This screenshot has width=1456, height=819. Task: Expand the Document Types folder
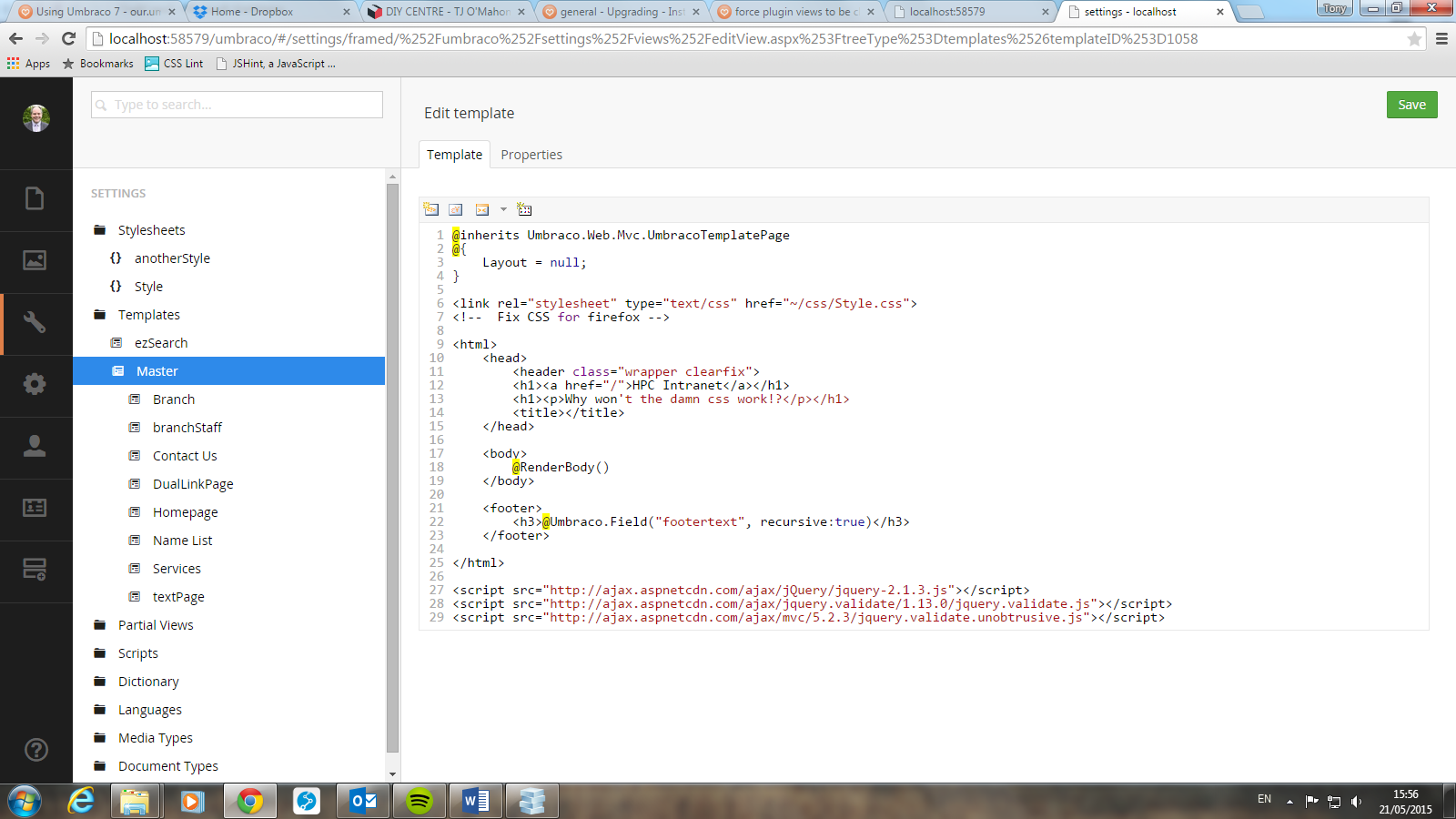168,766
